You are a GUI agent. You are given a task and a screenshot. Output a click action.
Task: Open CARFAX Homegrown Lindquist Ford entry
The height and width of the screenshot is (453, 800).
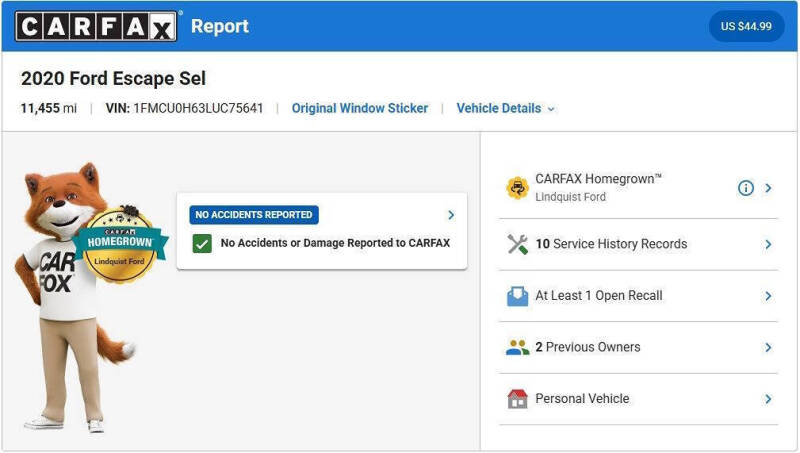pos(638,188)
